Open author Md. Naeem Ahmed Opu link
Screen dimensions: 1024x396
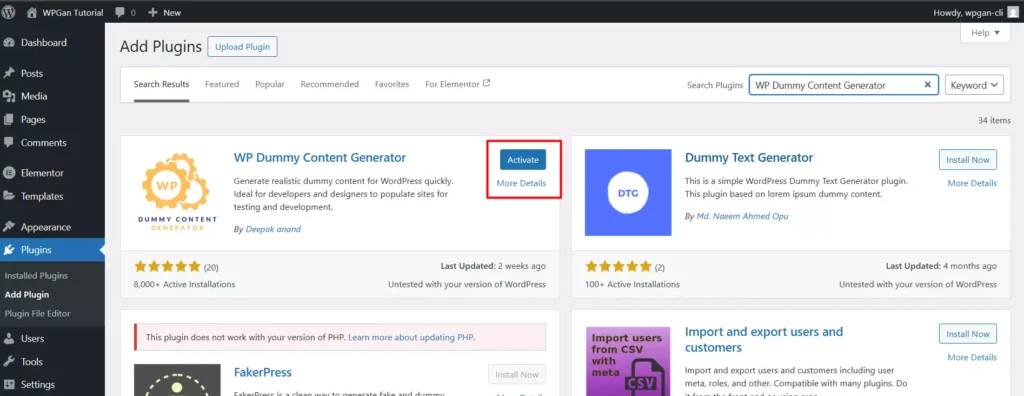743,216
